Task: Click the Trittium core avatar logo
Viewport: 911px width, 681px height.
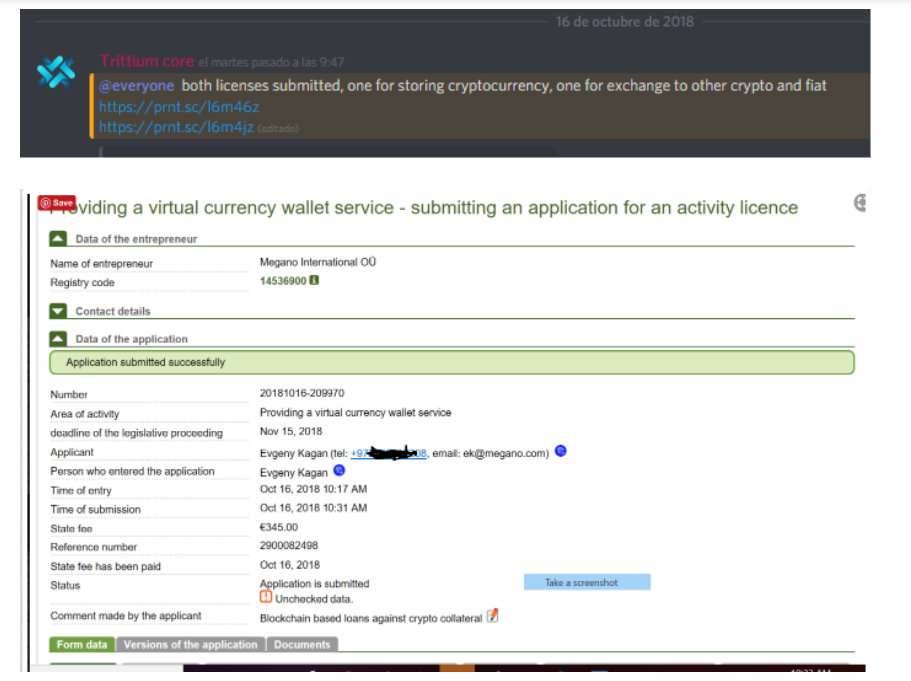Action: 56,72
